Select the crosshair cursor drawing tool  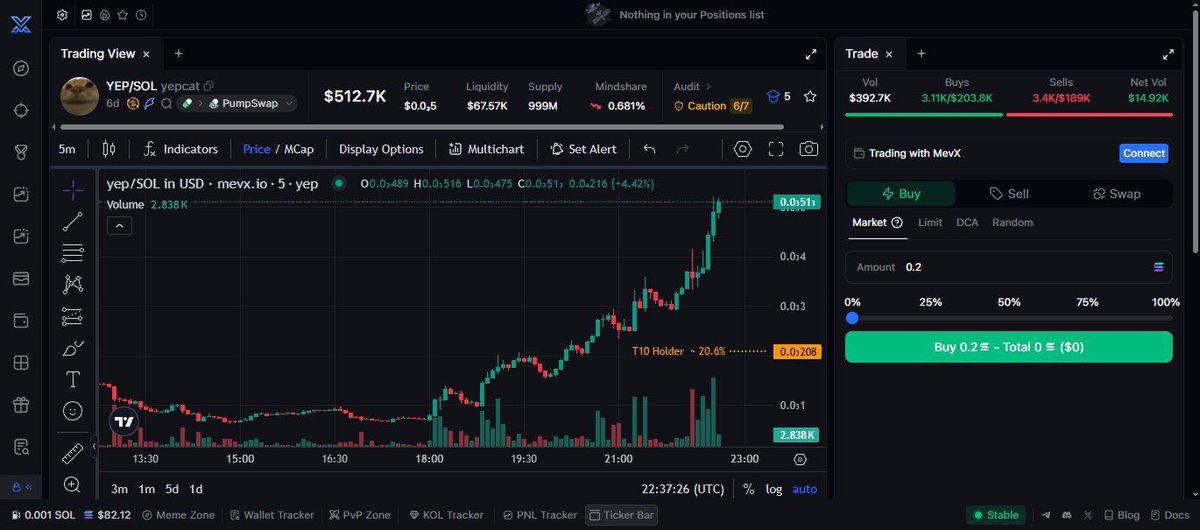click(72, 190)
